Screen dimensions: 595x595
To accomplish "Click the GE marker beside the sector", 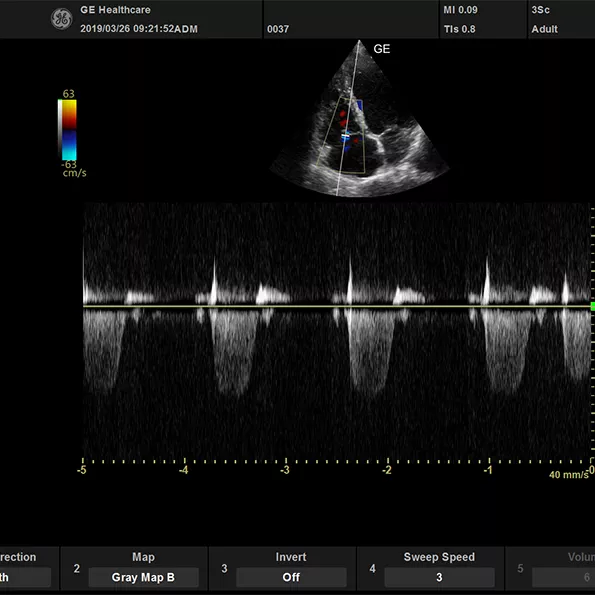I will pyautogui.click(x=381, y=49).
